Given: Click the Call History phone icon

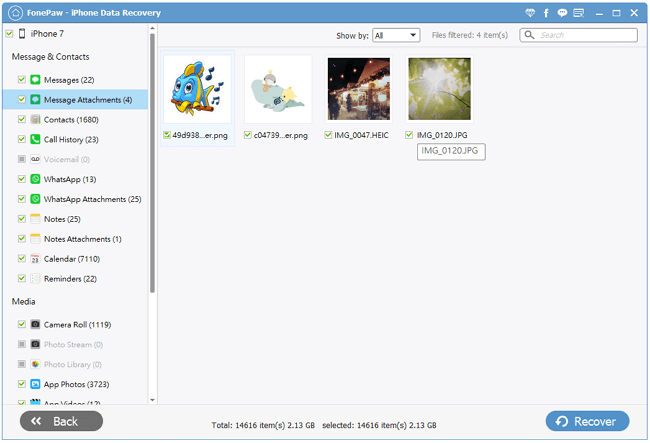Looking at the screenshot, I should [x=35, y=139].
